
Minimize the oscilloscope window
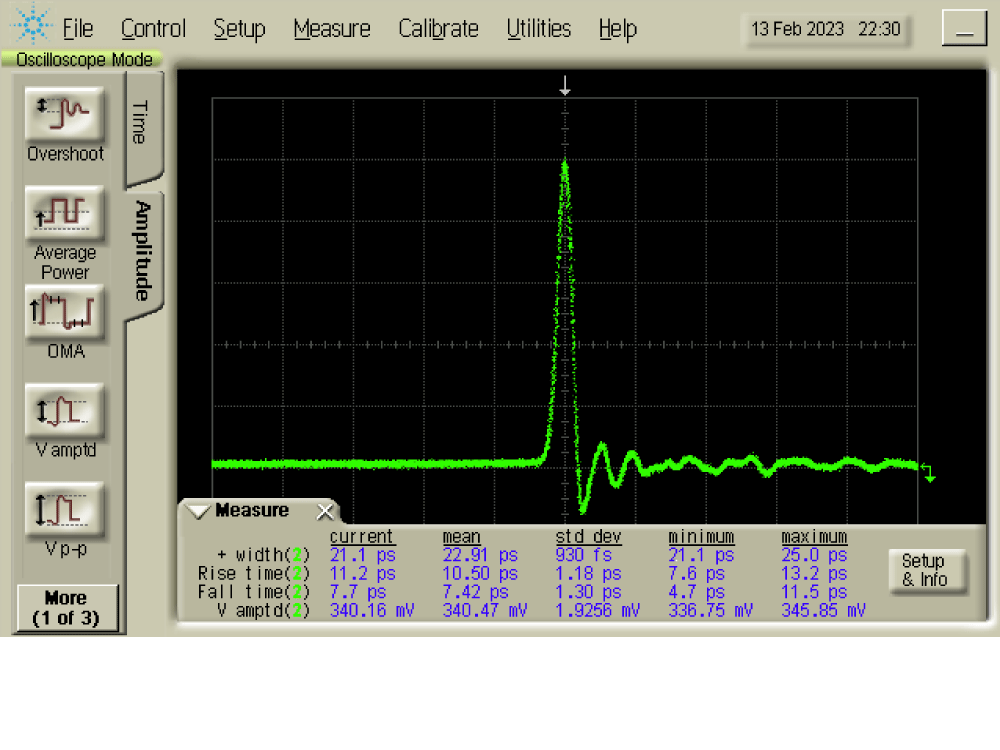964,29
